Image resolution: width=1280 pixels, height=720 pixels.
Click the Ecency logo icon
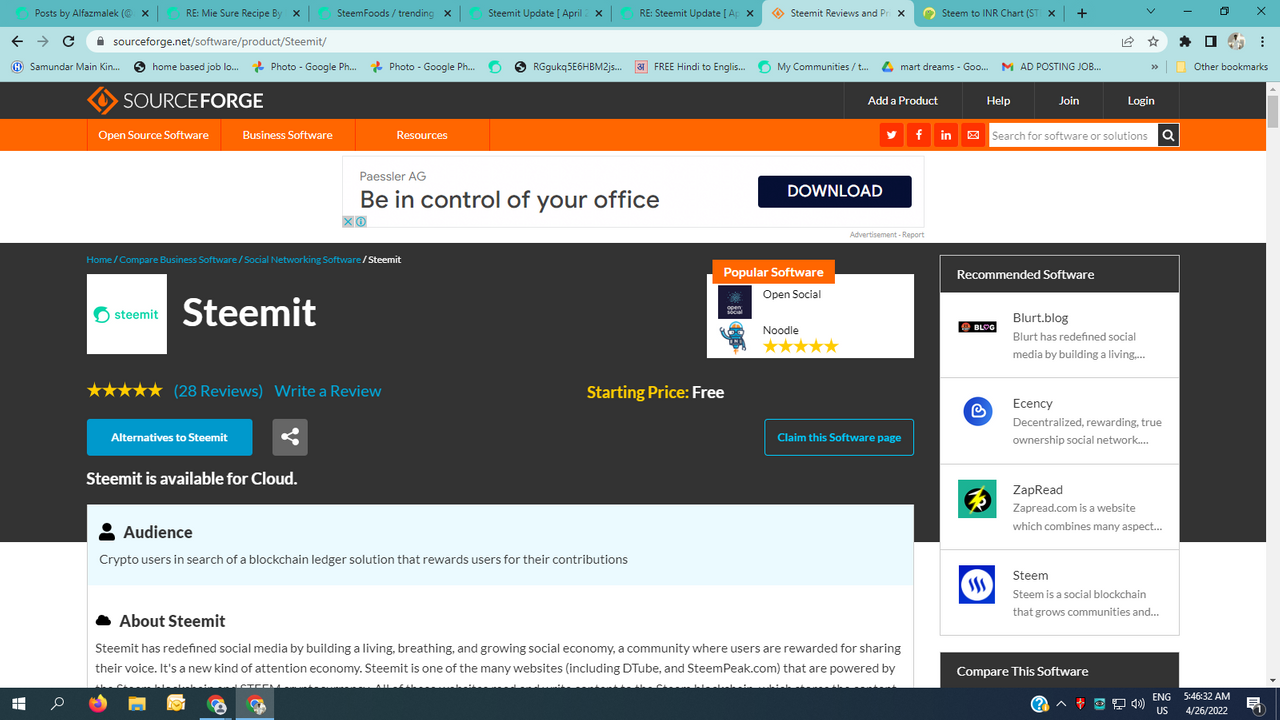click(x=977, y=411)
